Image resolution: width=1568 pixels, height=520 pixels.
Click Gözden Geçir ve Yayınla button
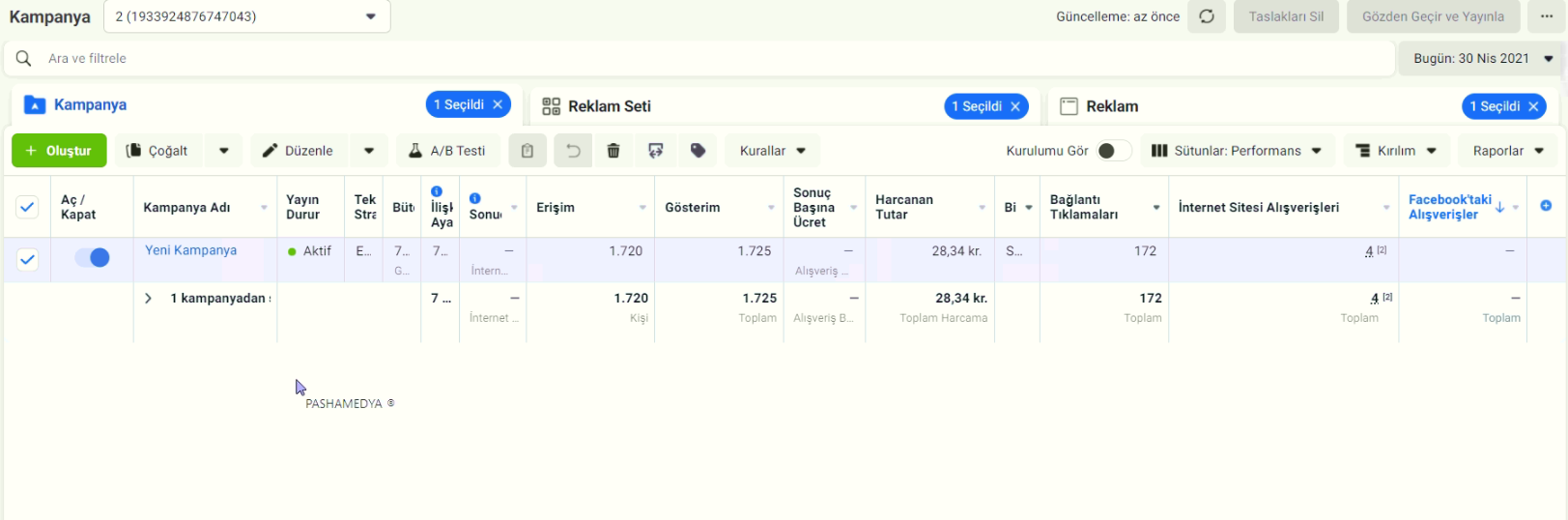point(1433,16)
